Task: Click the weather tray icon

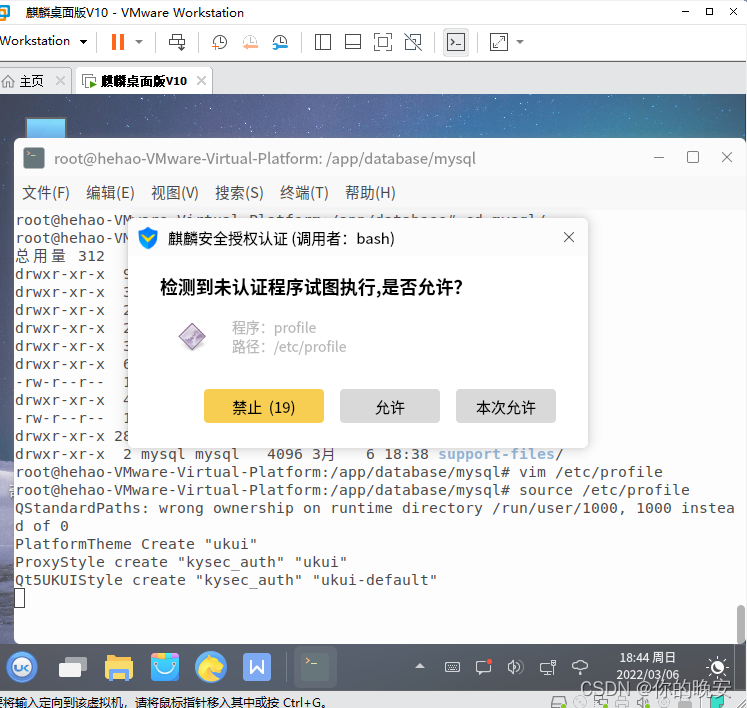Action: pyautogui.click(x=580, y=667)
